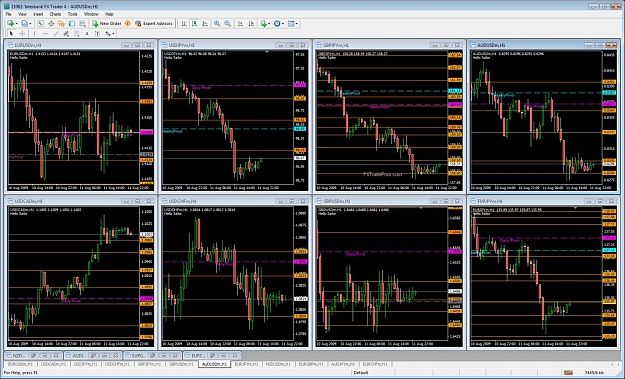Viewport: 625px width, 379px height.
Task: Toggle Expert Advisors on or off
Action: (153, 24)
